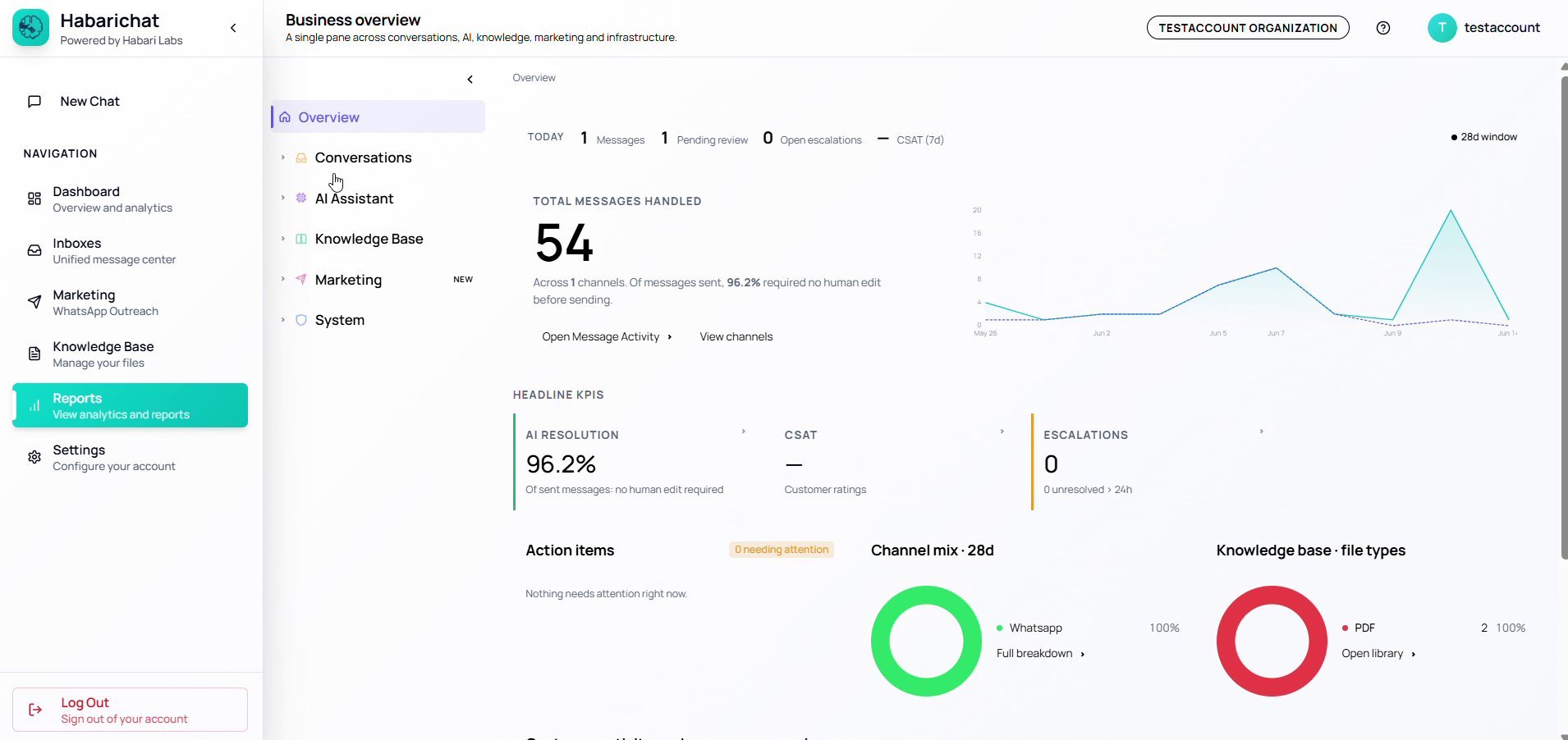Click the '96.2%' AI Resolution value
The height and width of the screenshot is (740, 1568).
pyautogui.click(x=561, y=464)
